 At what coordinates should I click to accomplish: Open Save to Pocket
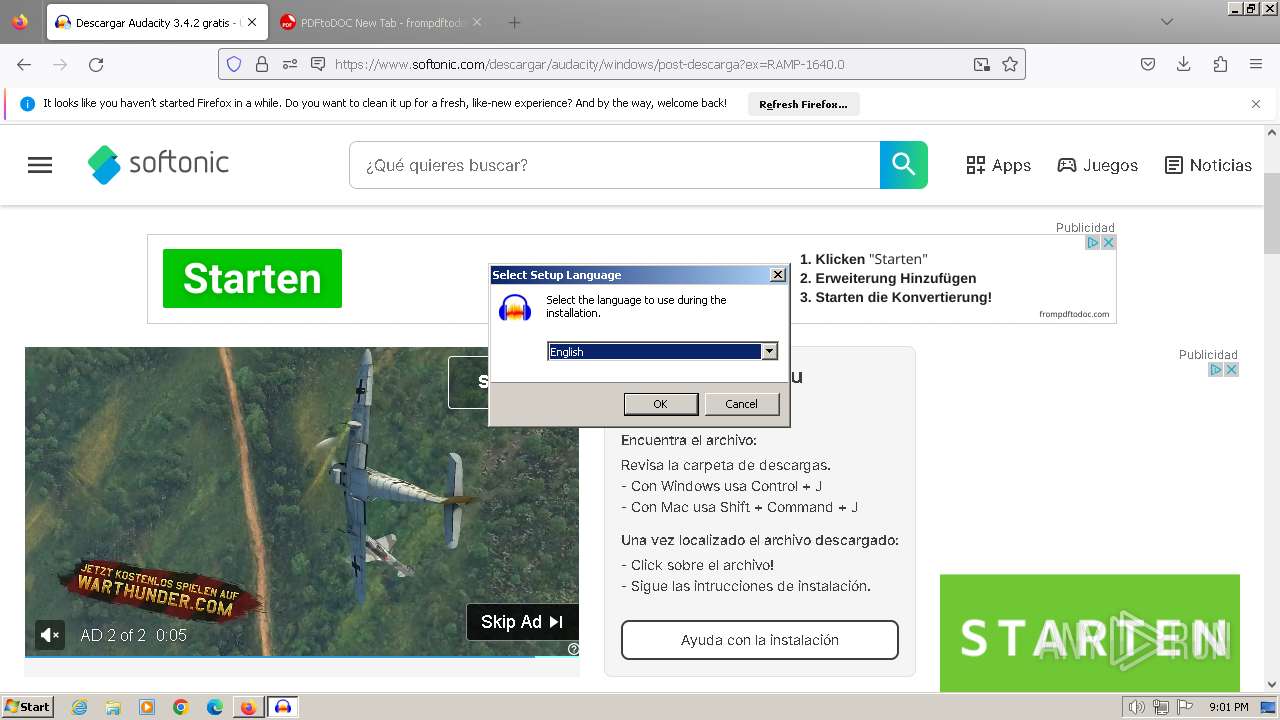coord(1148,64)
